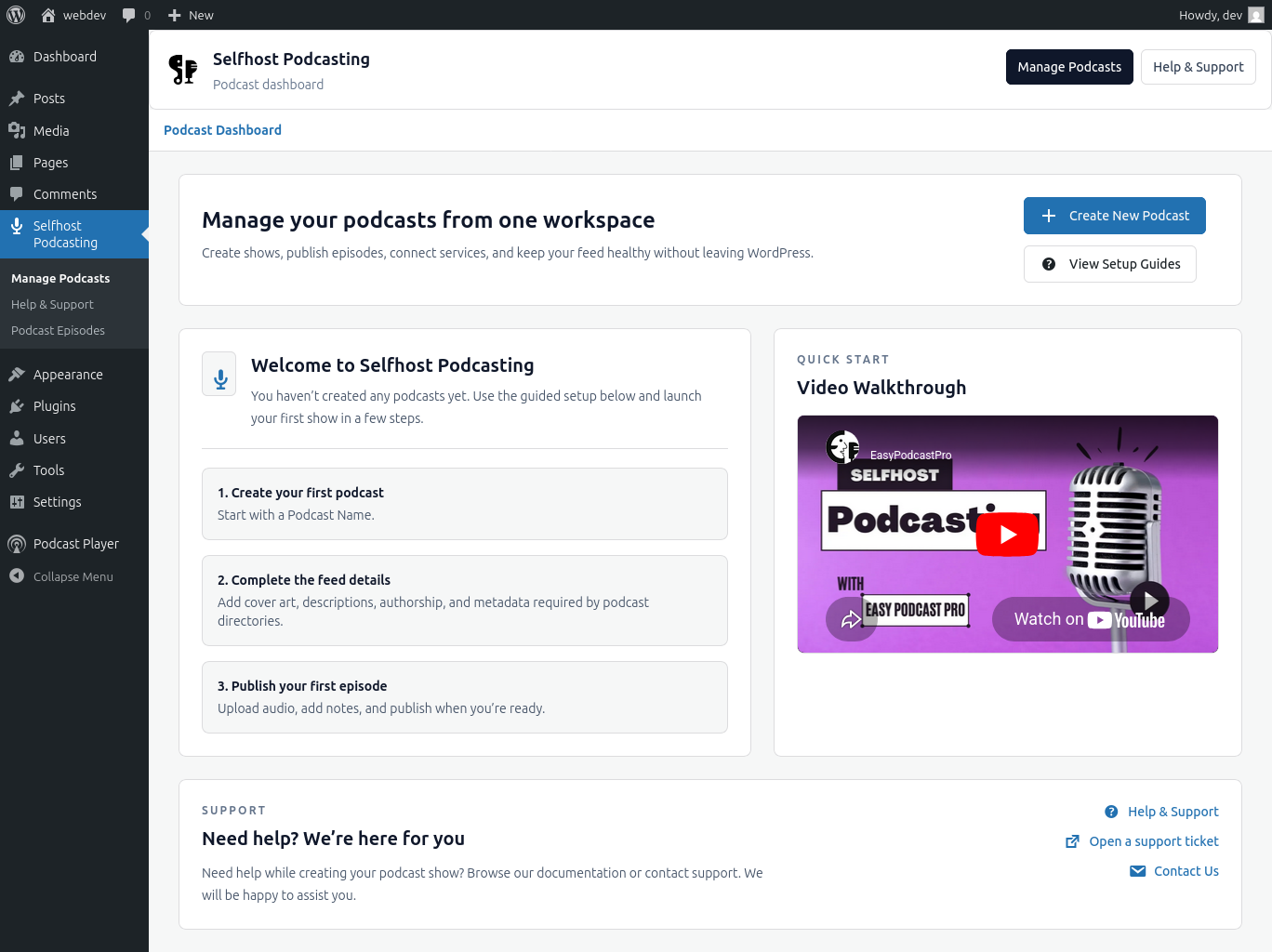Click the Podcast Player broadcast icon
Screen dimensions: 1272x952
pos(17,544)
